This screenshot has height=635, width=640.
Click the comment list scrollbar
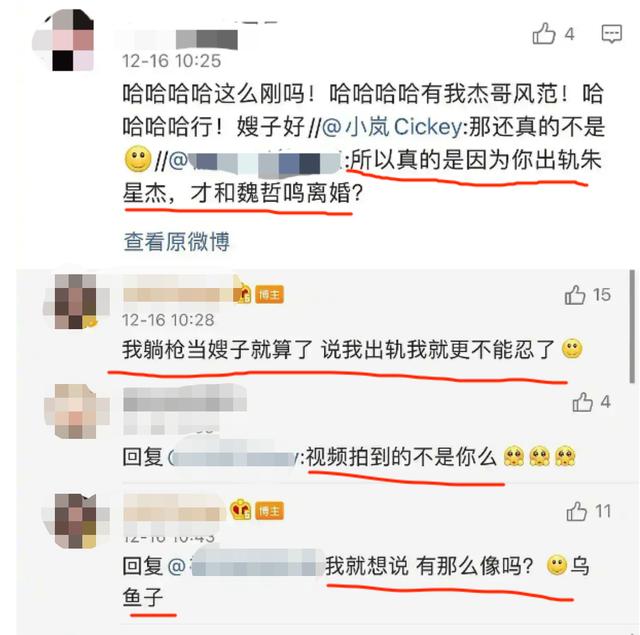tap(632, 326)
